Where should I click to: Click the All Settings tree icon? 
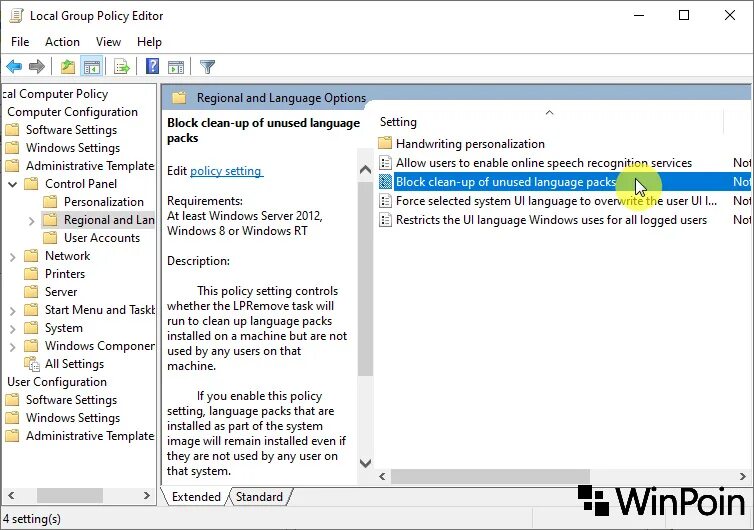click(x=32, y=364)
